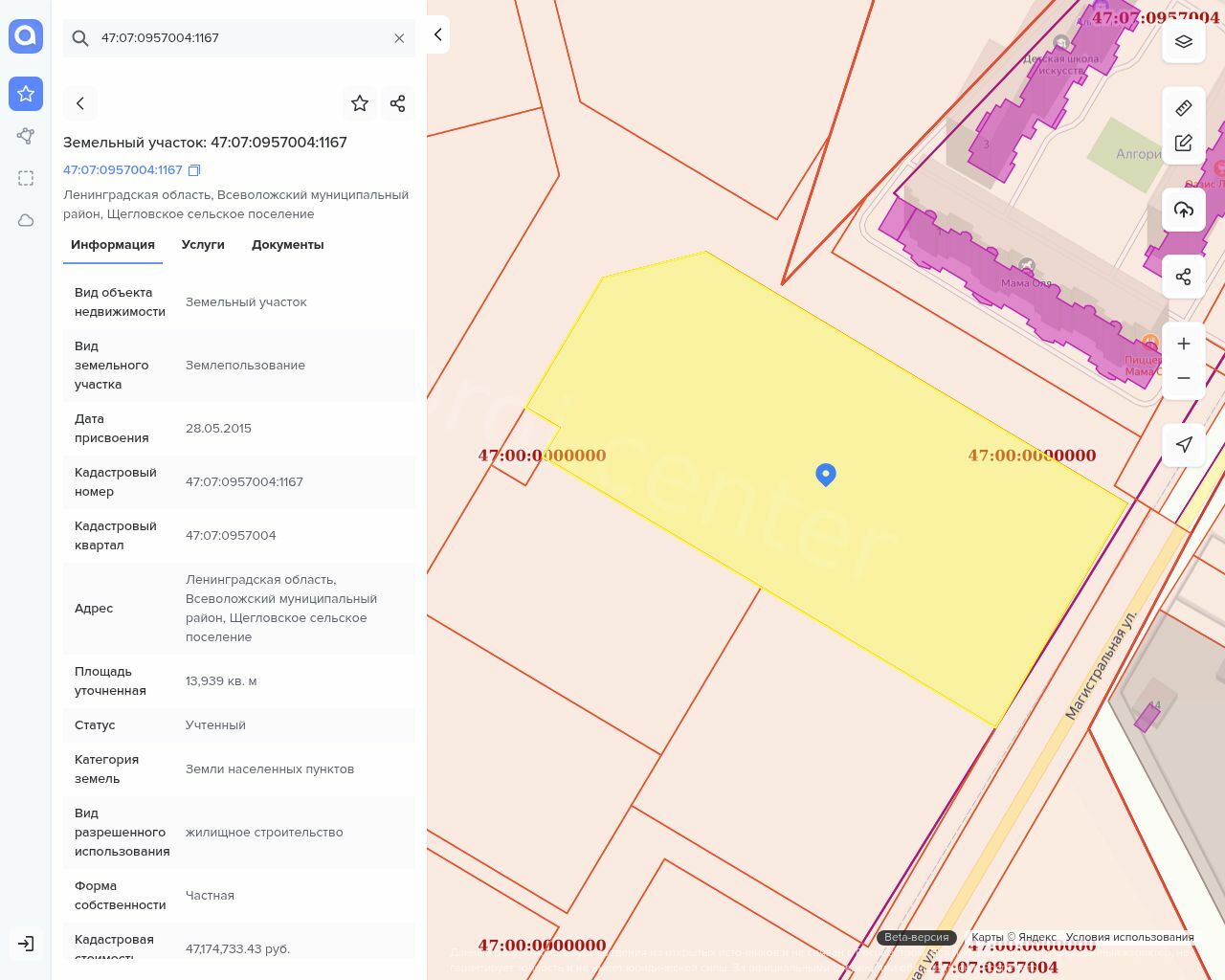
Task: Locate my position with navigation arrow
Action: [x=1184, y=445]
